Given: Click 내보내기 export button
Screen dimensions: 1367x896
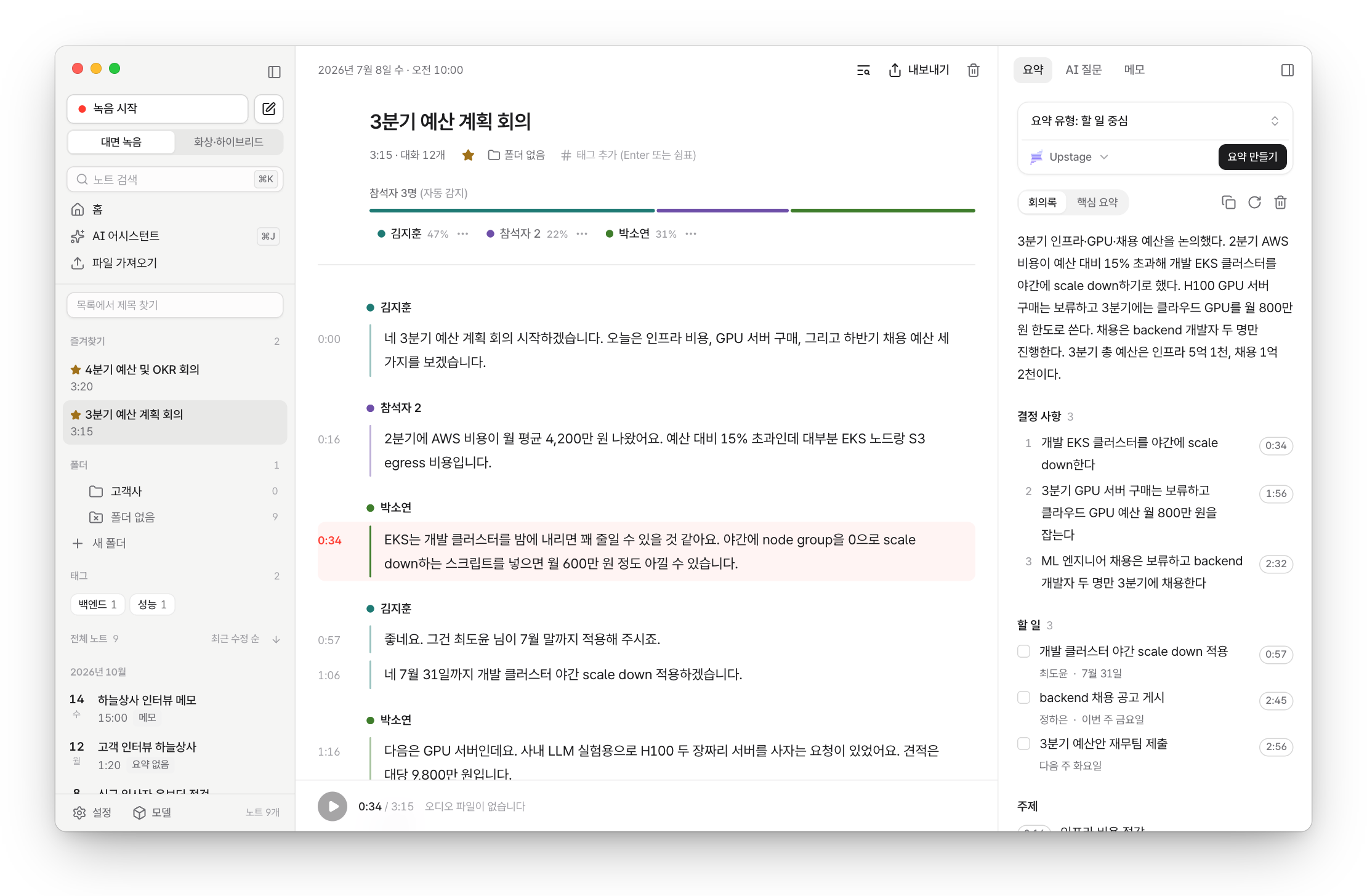Looking at the screenshot, I should tap(919, 71).
